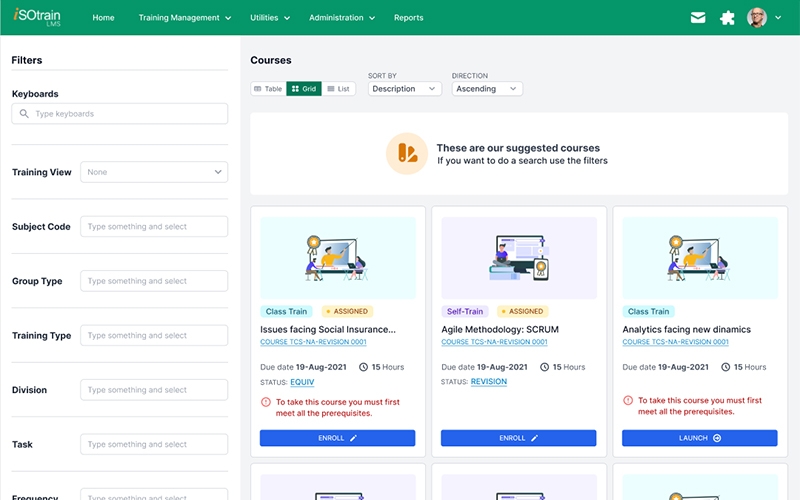
Task: Click the Division field
Action: pyautogui.click(x=154, y=390)
